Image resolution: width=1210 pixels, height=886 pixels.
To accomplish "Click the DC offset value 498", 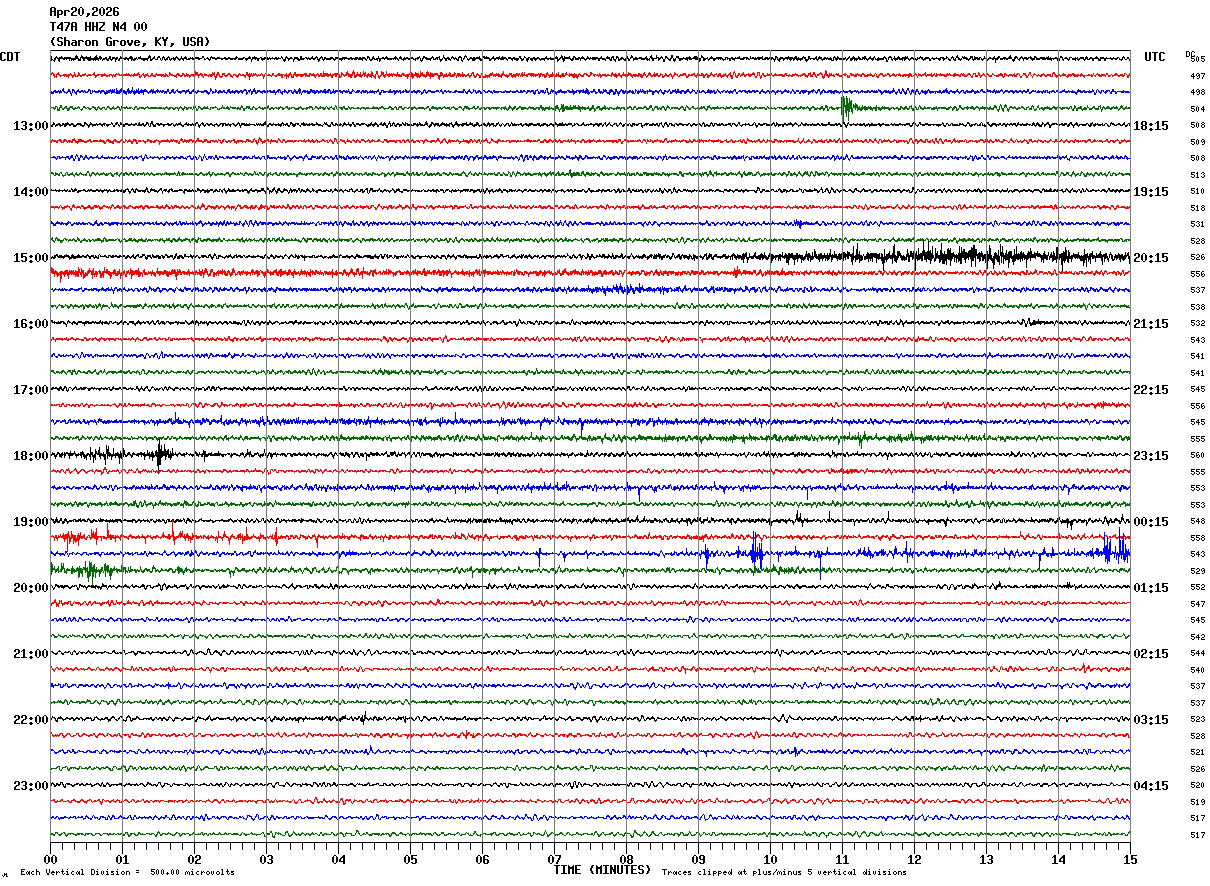I will [1197, 92].
